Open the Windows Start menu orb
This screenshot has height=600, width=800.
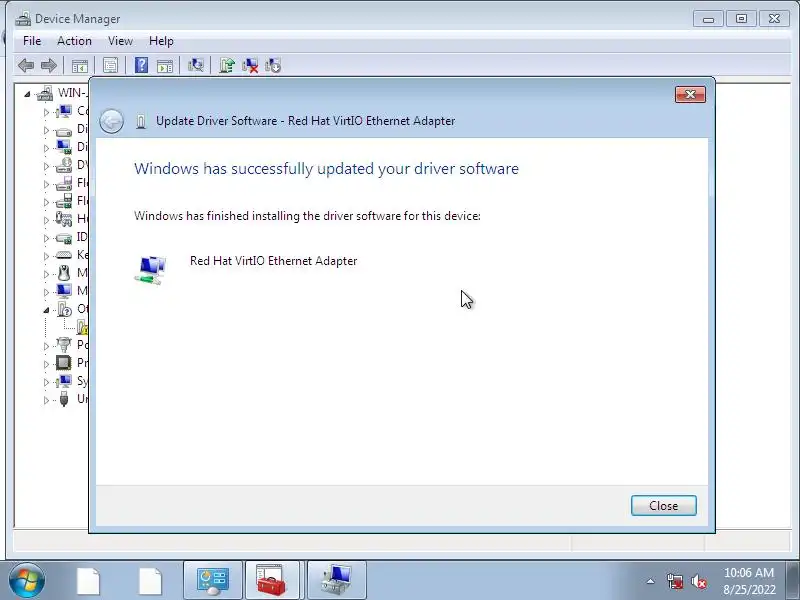[x=26, y=581]
